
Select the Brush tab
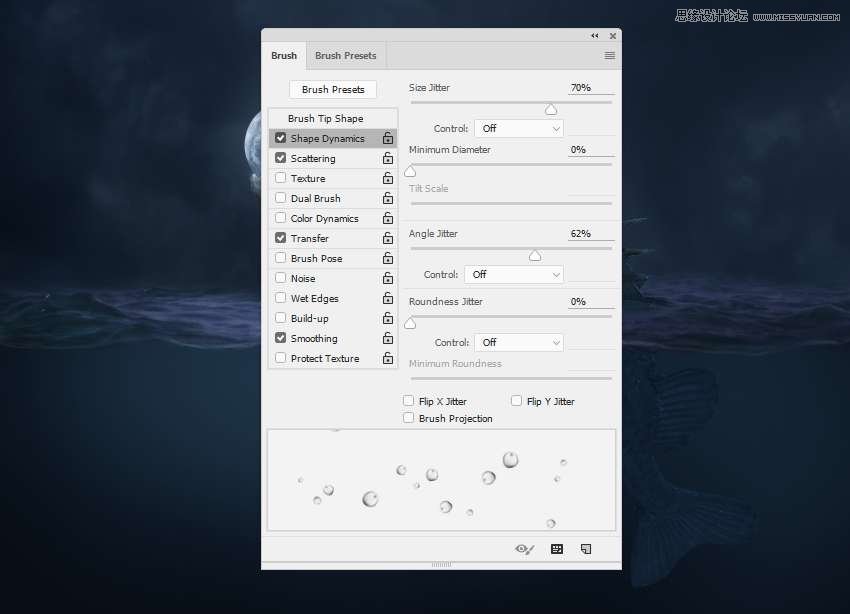point(284,56)
